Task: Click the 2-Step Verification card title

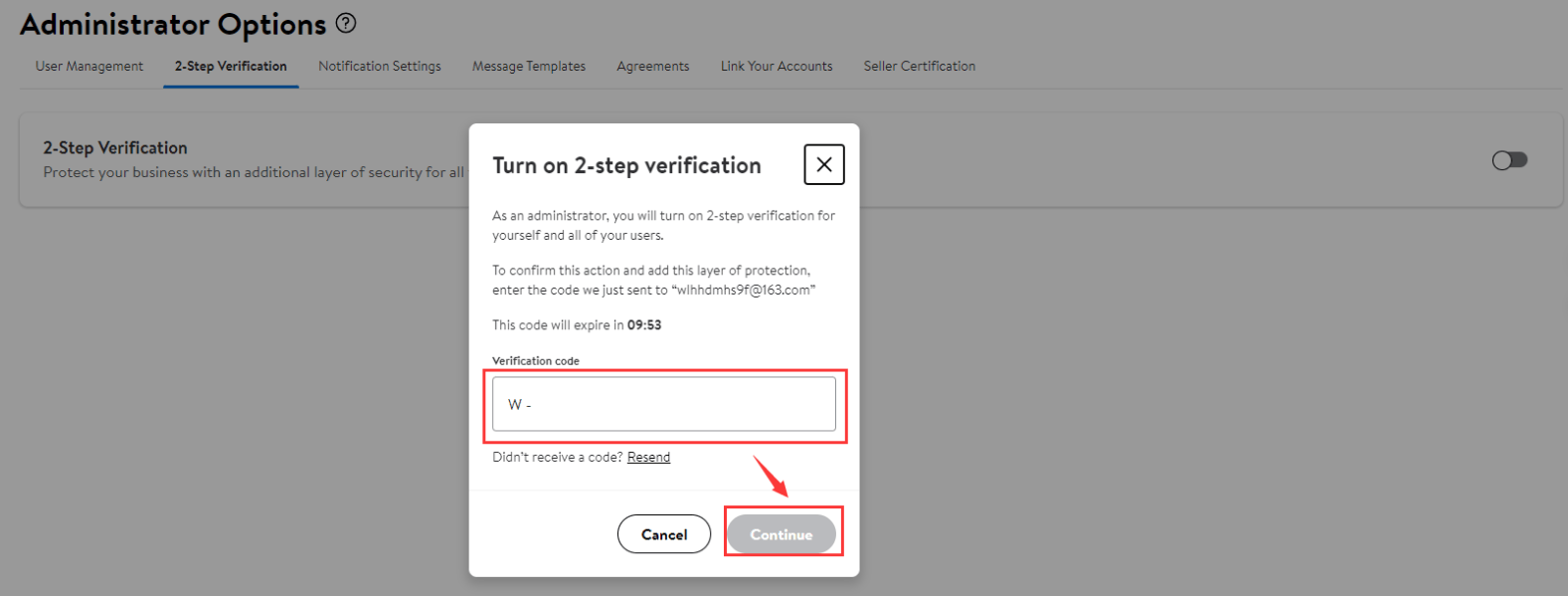Action: tap(115, 148)
